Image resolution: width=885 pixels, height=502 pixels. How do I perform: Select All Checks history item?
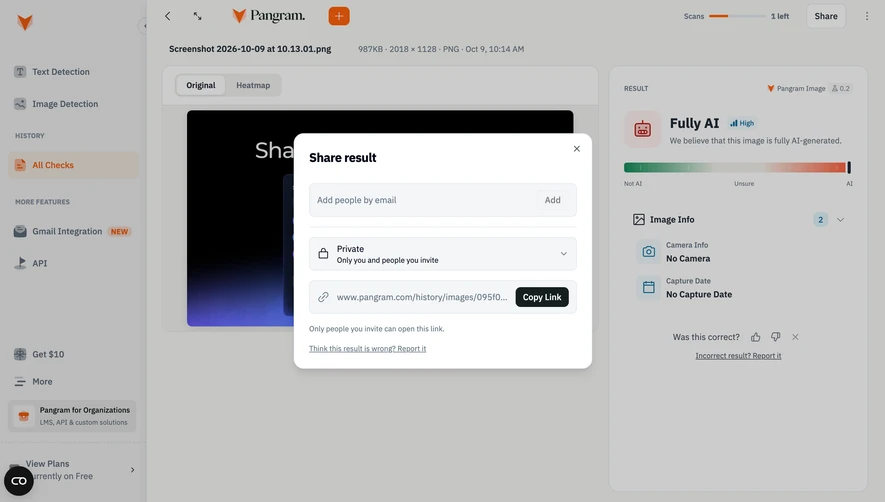73,165
